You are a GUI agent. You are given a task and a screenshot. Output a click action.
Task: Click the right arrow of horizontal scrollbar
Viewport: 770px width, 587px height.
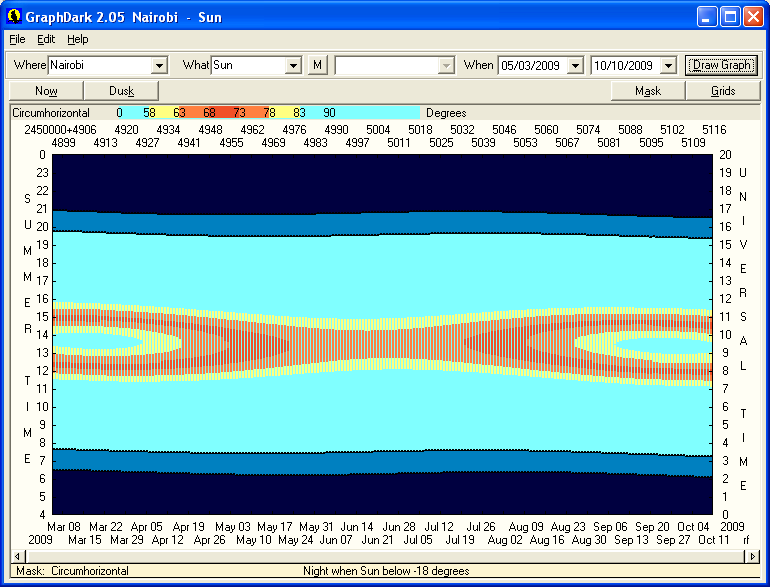coord(753,555)
